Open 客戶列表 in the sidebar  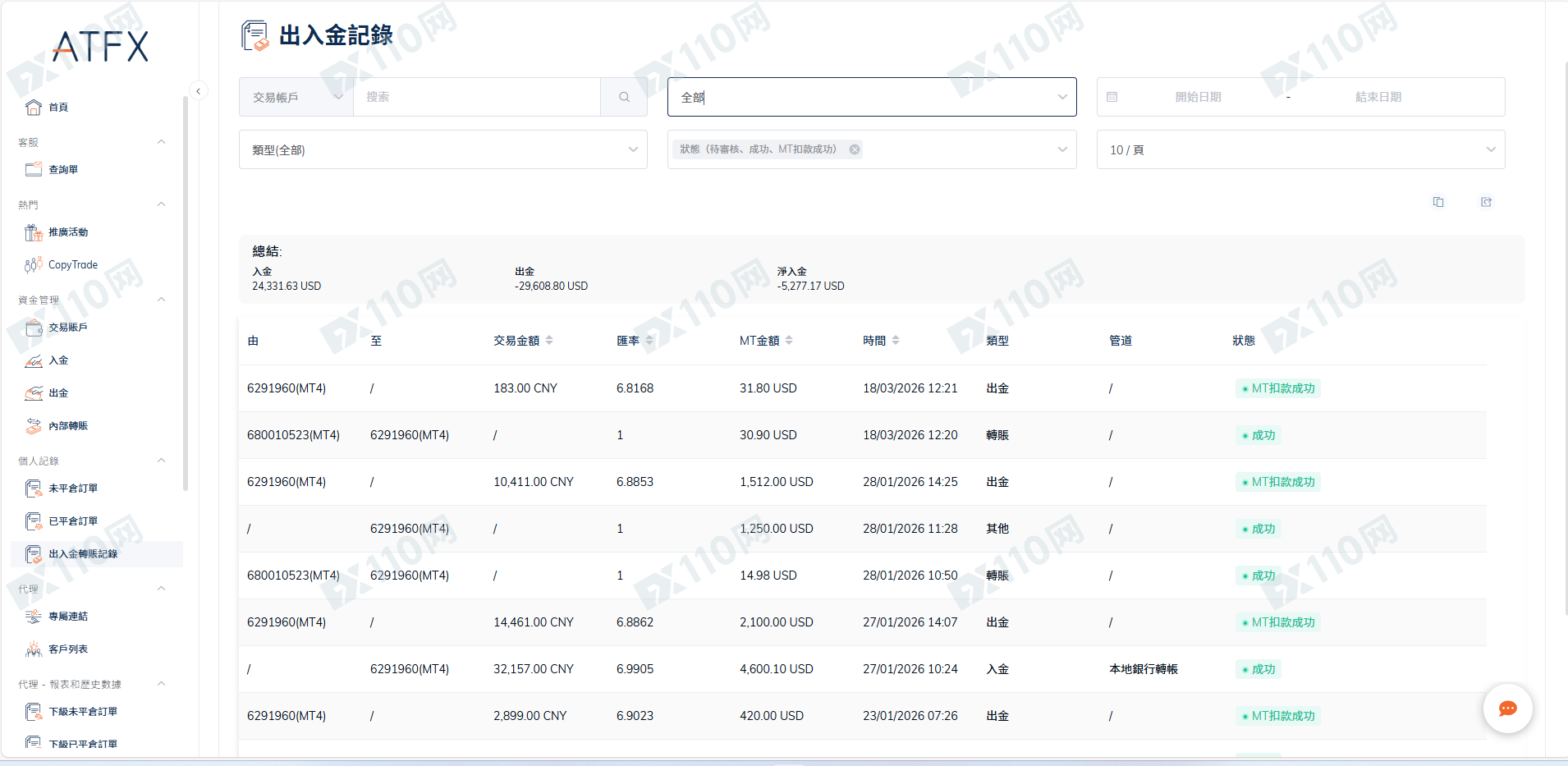67,649
